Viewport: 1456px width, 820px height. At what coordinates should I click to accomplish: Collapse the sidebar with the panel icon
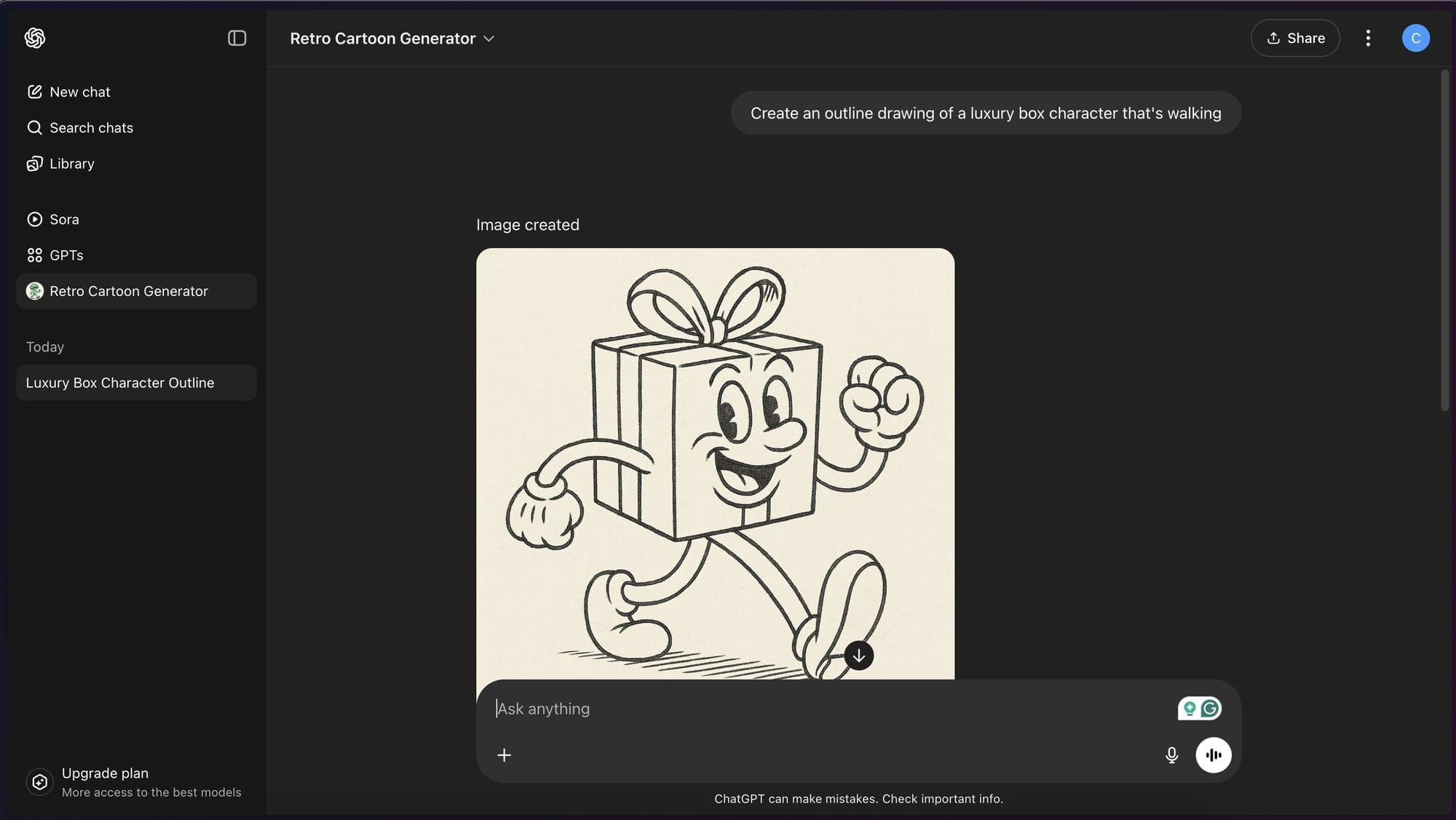tap(237, 38)
